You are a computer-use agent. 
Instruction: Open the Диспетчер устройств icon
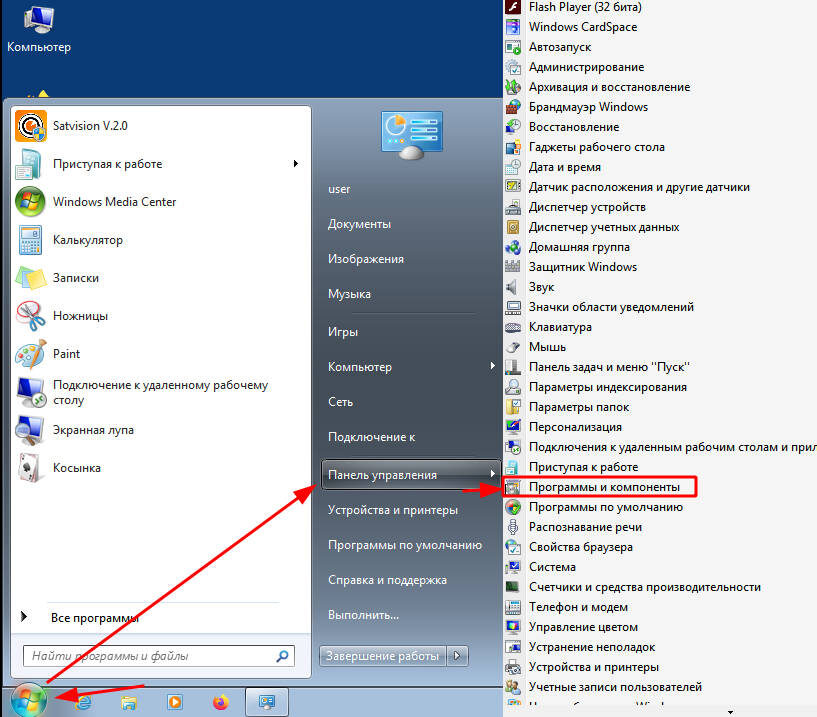pos(513,207)
